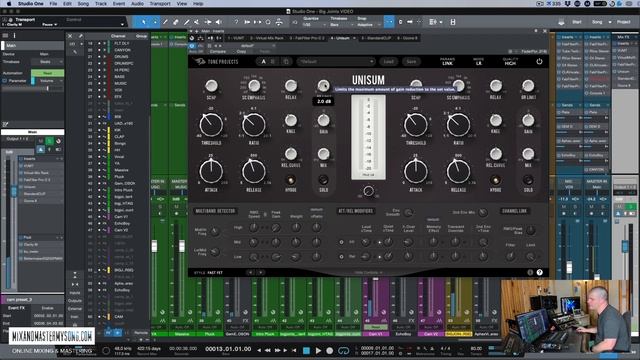Viewport: 640px width, 360px height.
Task: Switch to the Ozone 8 plugin tab
Action: [407, 38]
